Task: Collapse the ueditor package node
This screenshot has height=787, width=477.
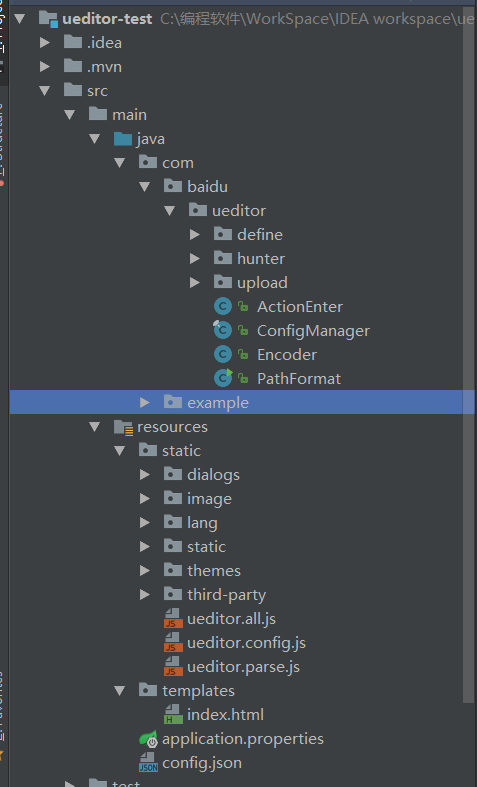Action: [x=170, y=211]
